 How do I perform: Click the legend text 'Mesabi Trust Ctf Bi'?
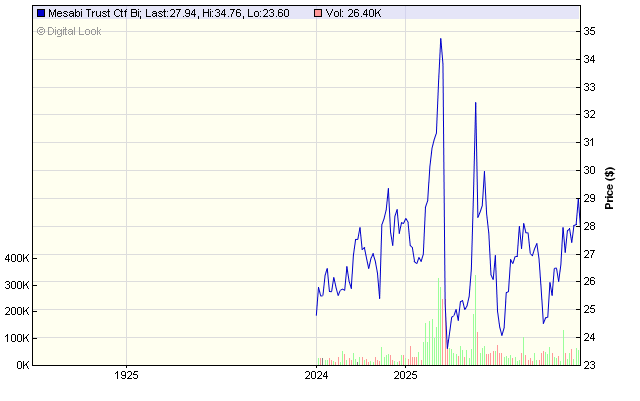point(94,13)
